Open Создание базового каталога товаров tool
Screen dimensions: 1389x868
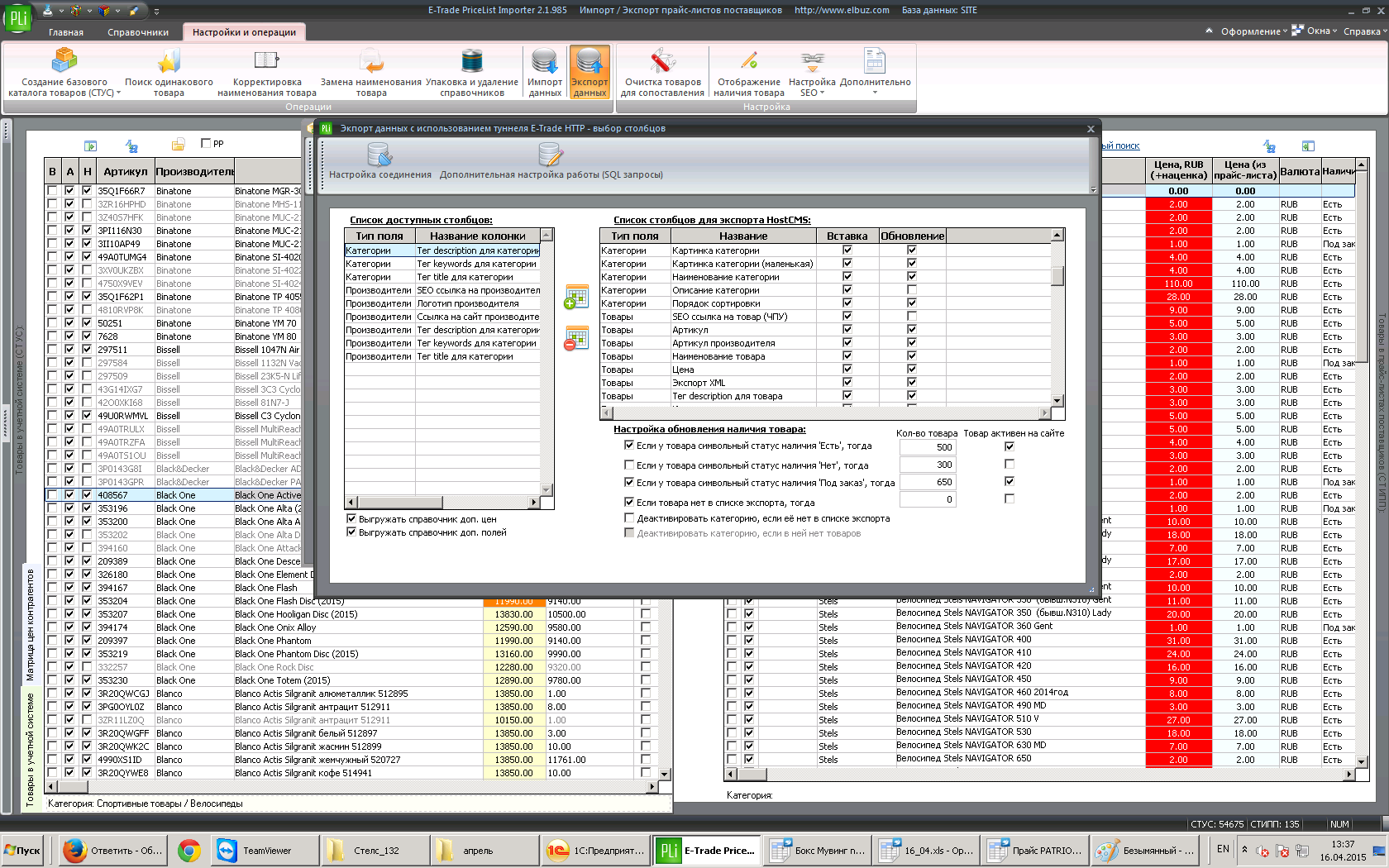[x=64, y=73]
